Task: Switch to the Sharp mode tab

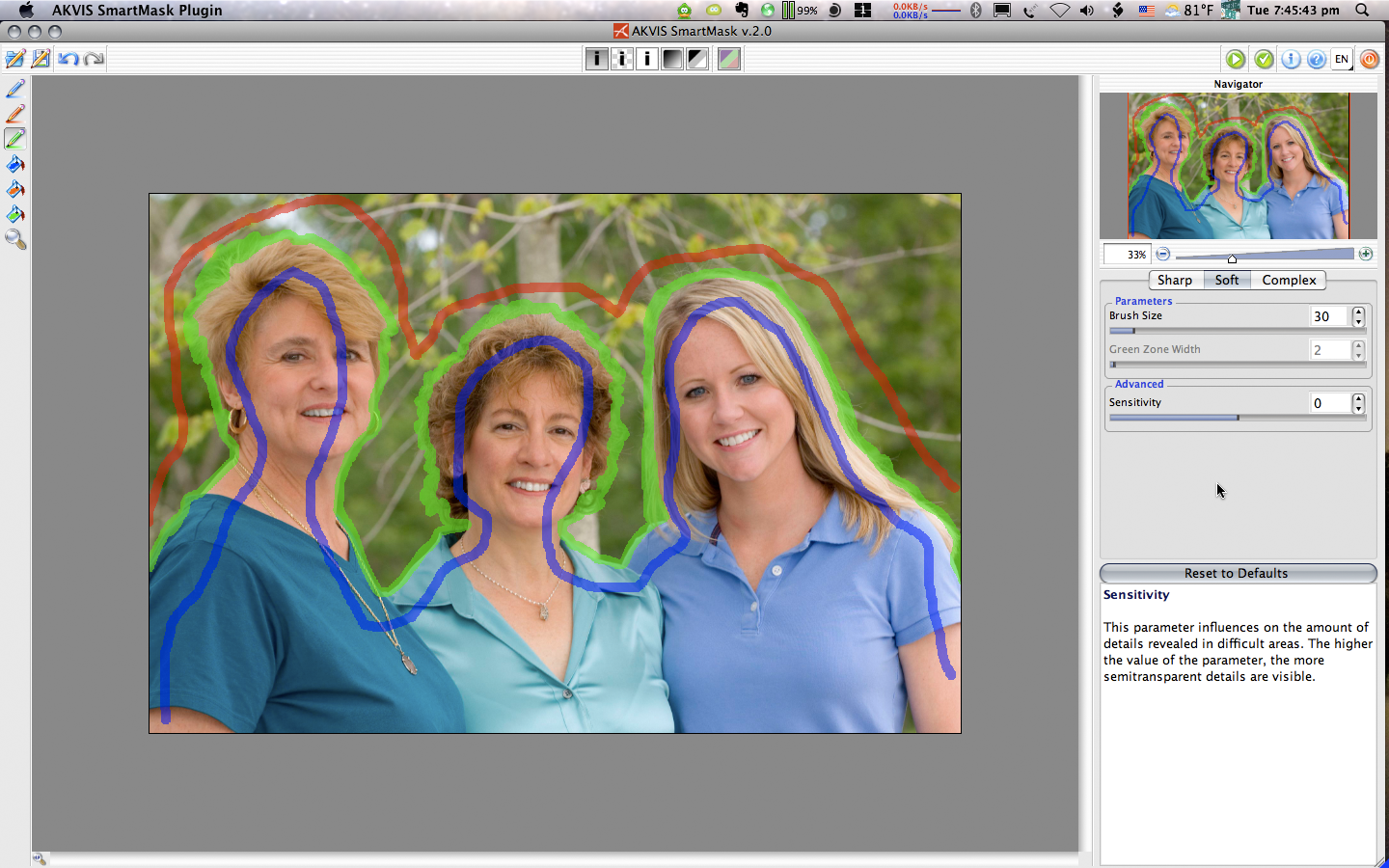Action: point(1175,280)
